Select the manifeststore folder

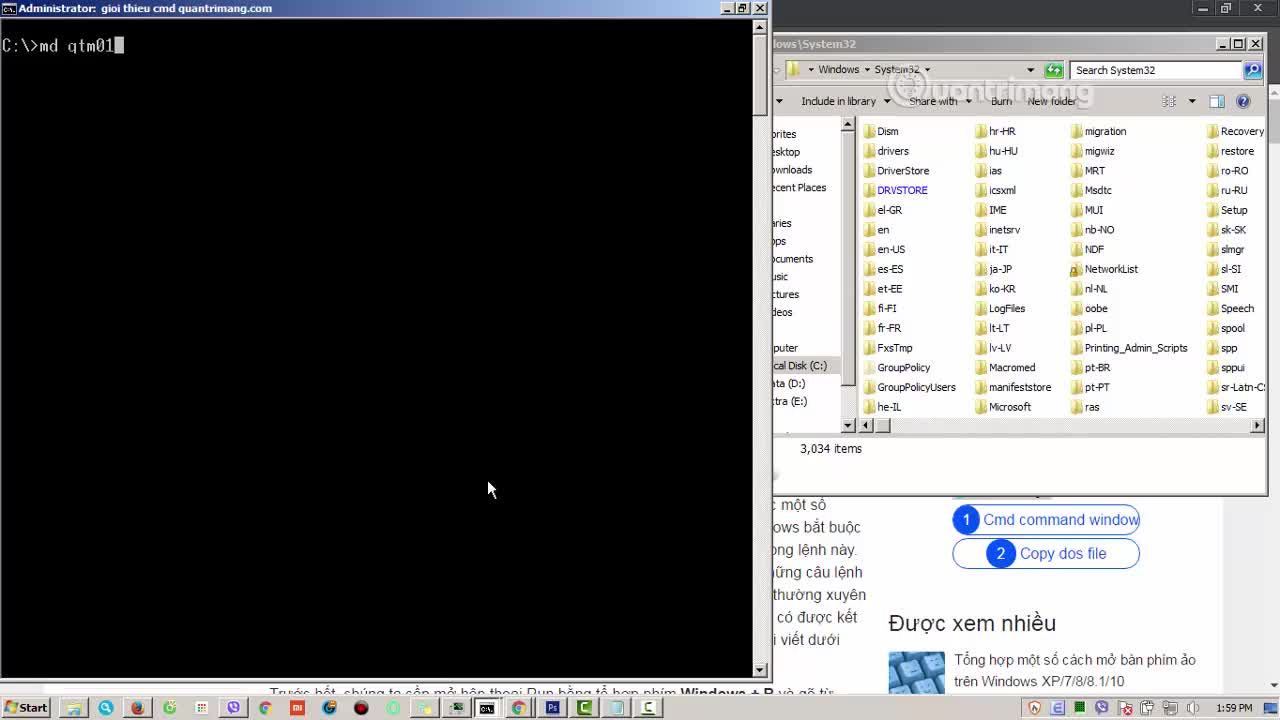[x=1012, y=387]
